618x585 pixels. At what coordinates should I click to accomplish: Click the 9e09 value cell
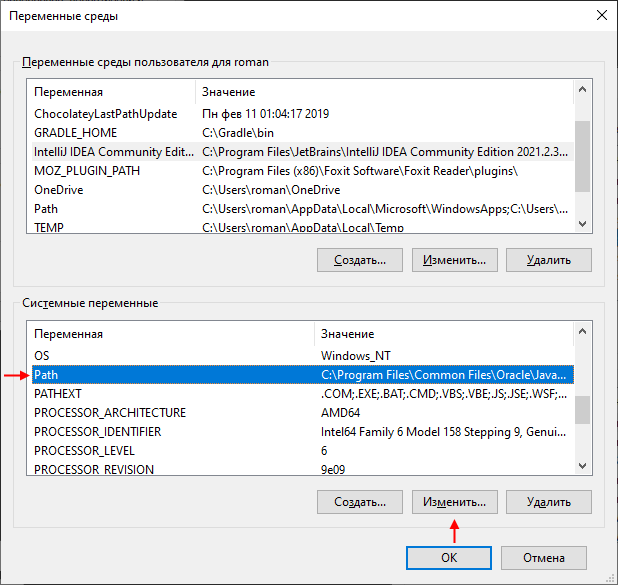coord(333,469)
